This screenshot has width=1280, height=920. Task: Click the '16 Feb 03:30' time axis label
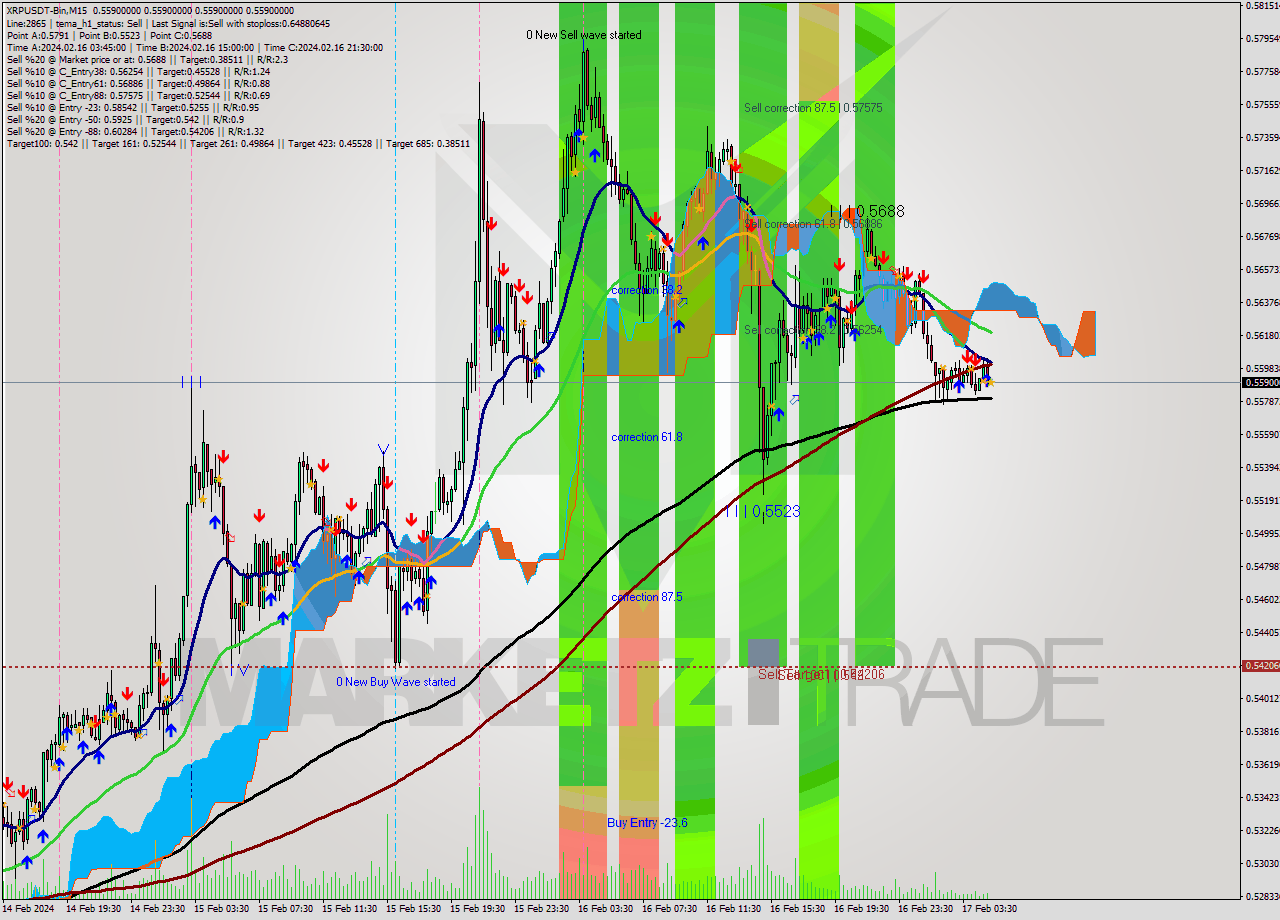click(x=606, y=909)
